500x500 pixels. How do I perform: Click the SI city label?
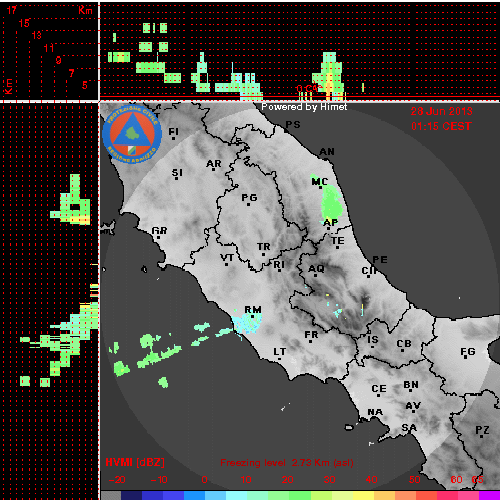(177, 173)
